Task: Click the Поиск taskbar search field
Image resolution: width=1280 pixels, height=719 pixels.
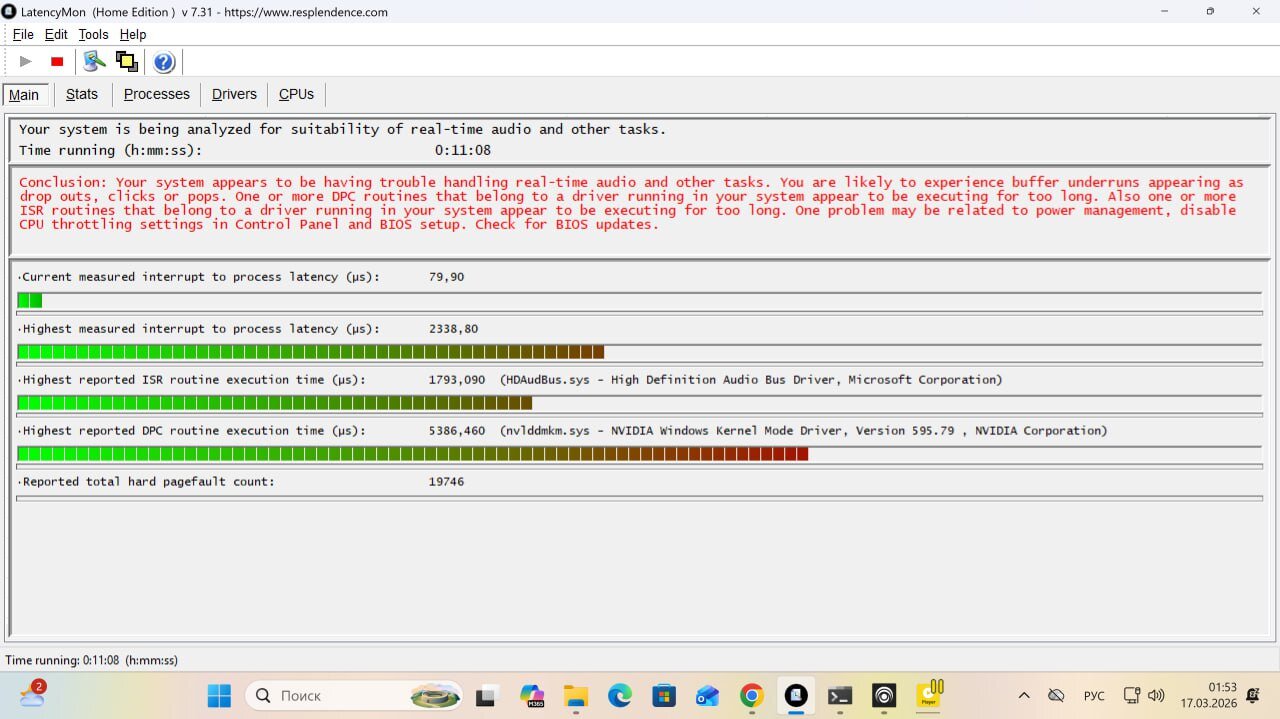Action: coord(330,696)
